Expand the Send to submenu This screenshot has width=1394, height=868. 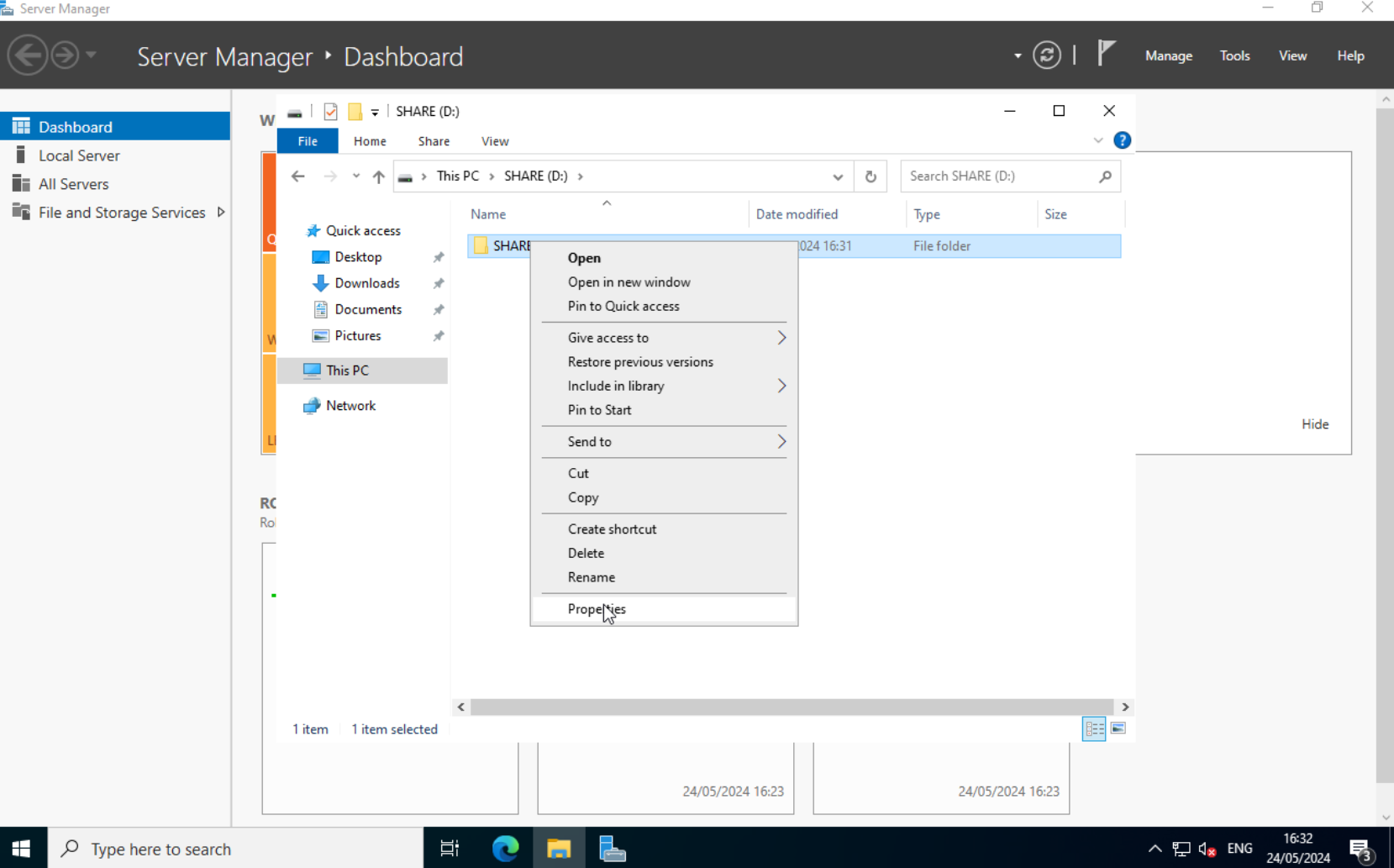point(781,441)
